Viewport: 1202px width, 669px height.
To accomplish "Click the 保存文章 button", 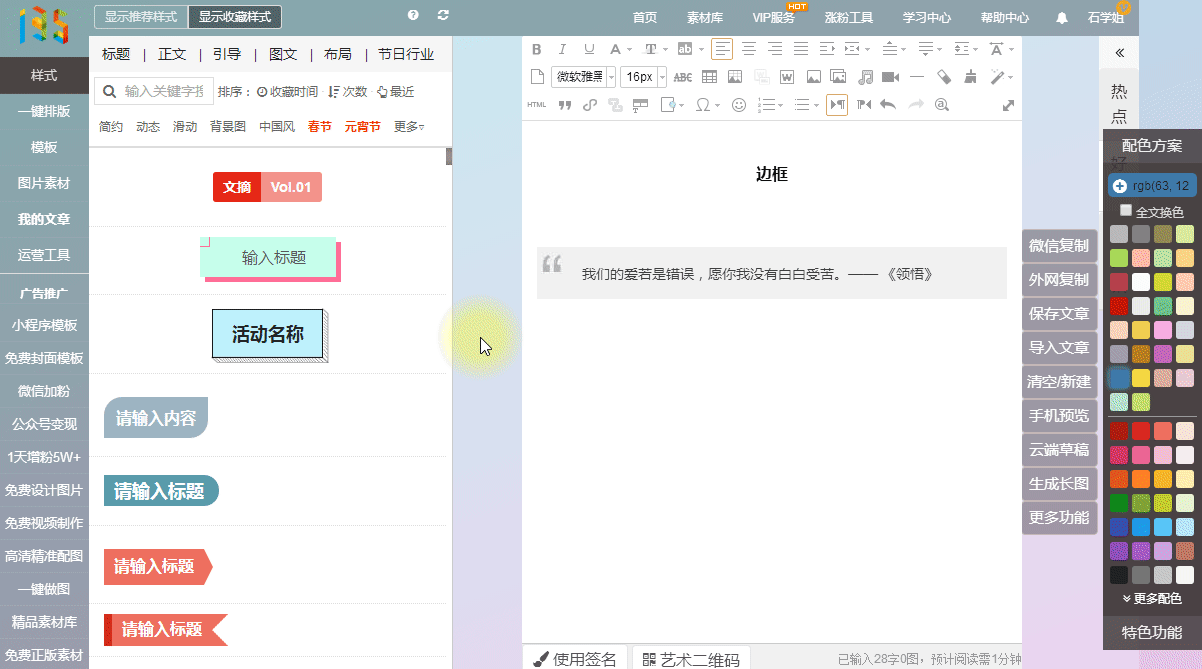I will (1059, 314).
